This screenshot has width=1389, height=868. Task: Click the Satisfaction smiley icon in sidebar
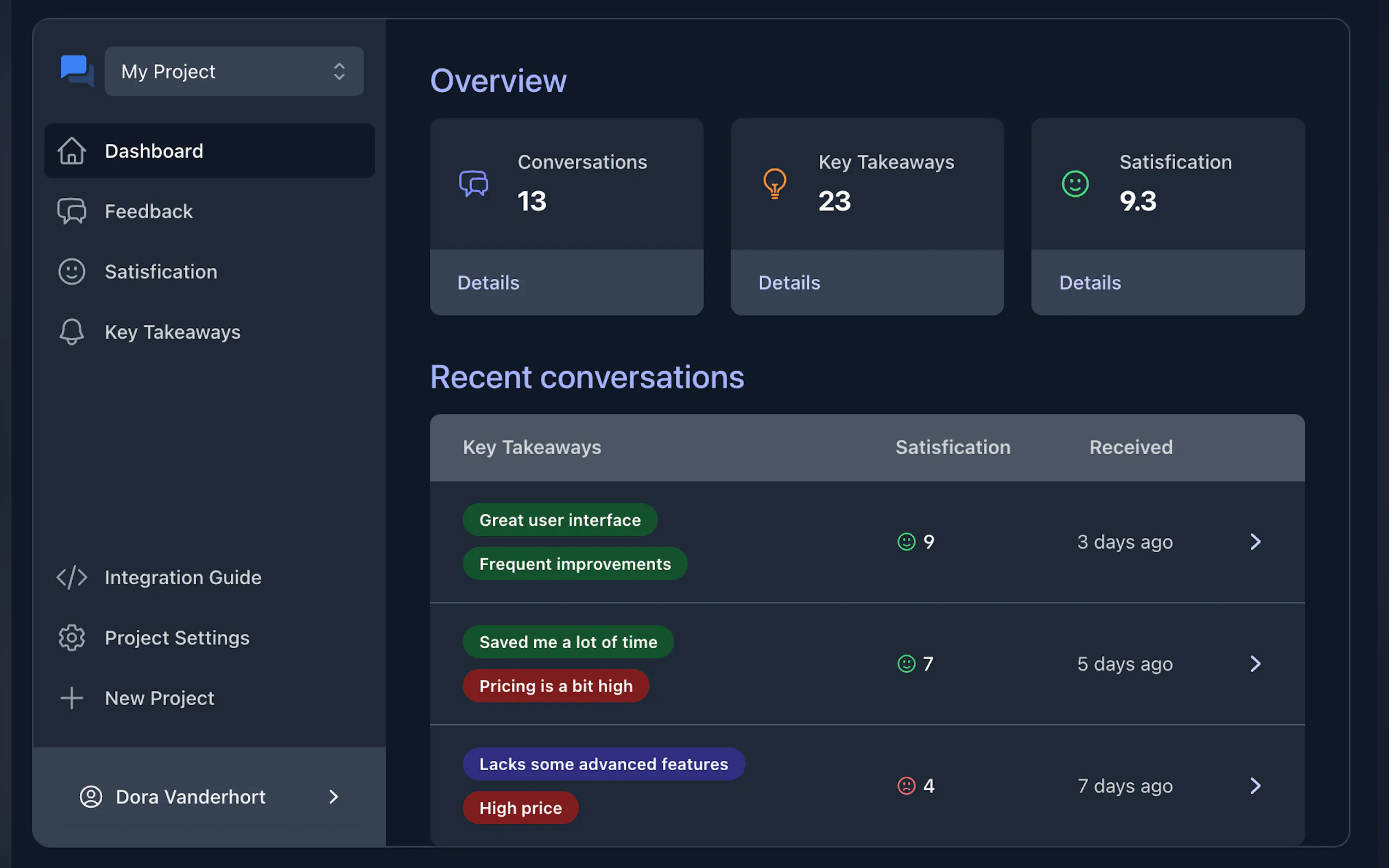[x=72, y=272]
